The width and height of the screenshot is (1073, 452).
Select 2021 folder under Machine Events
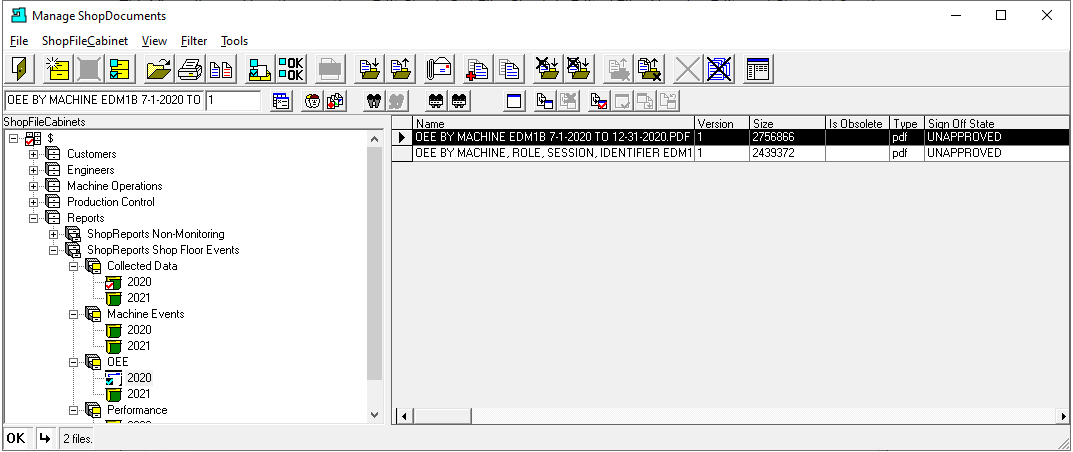[x=139, y=346]
